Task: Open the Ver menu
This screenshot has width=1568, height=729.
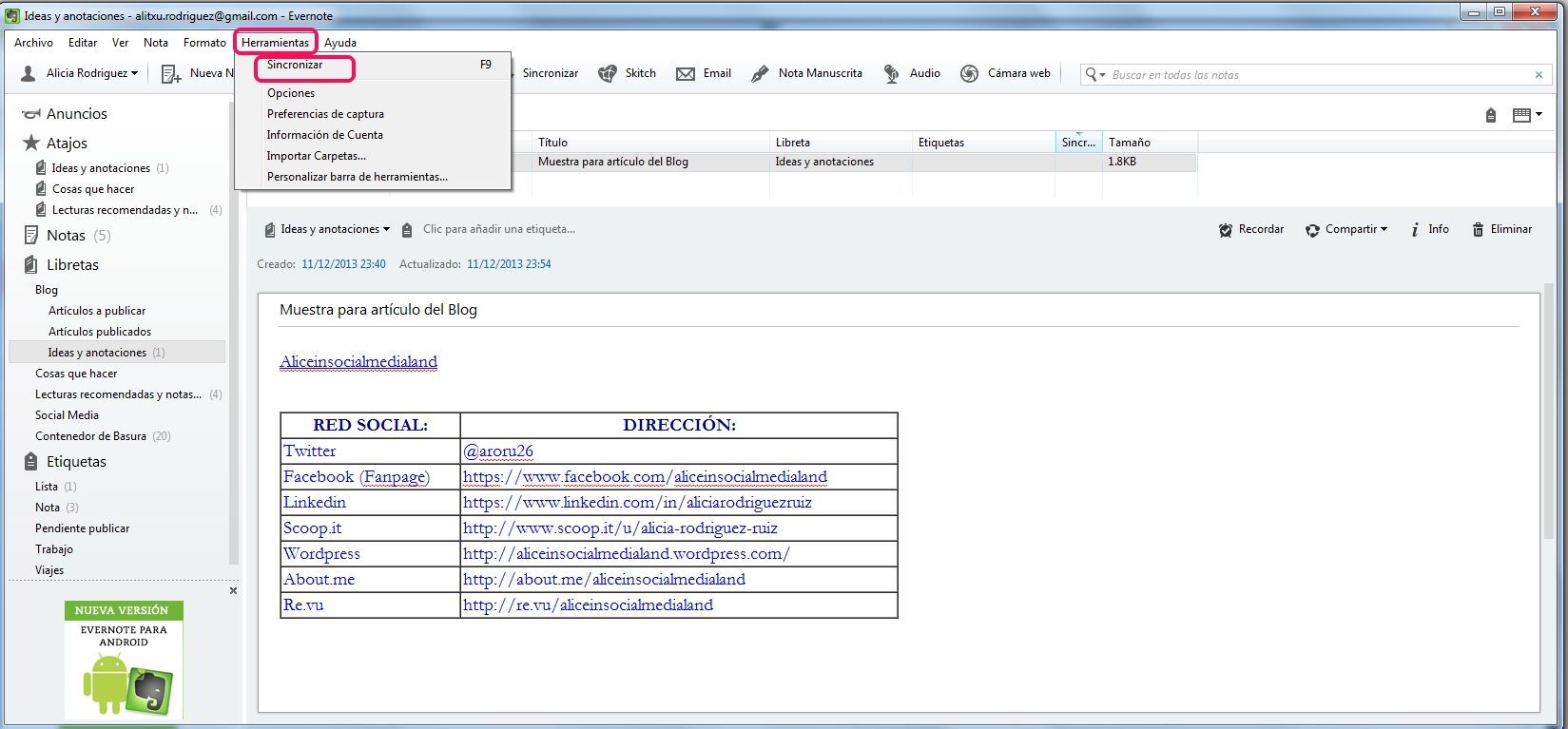Action: 120,43
